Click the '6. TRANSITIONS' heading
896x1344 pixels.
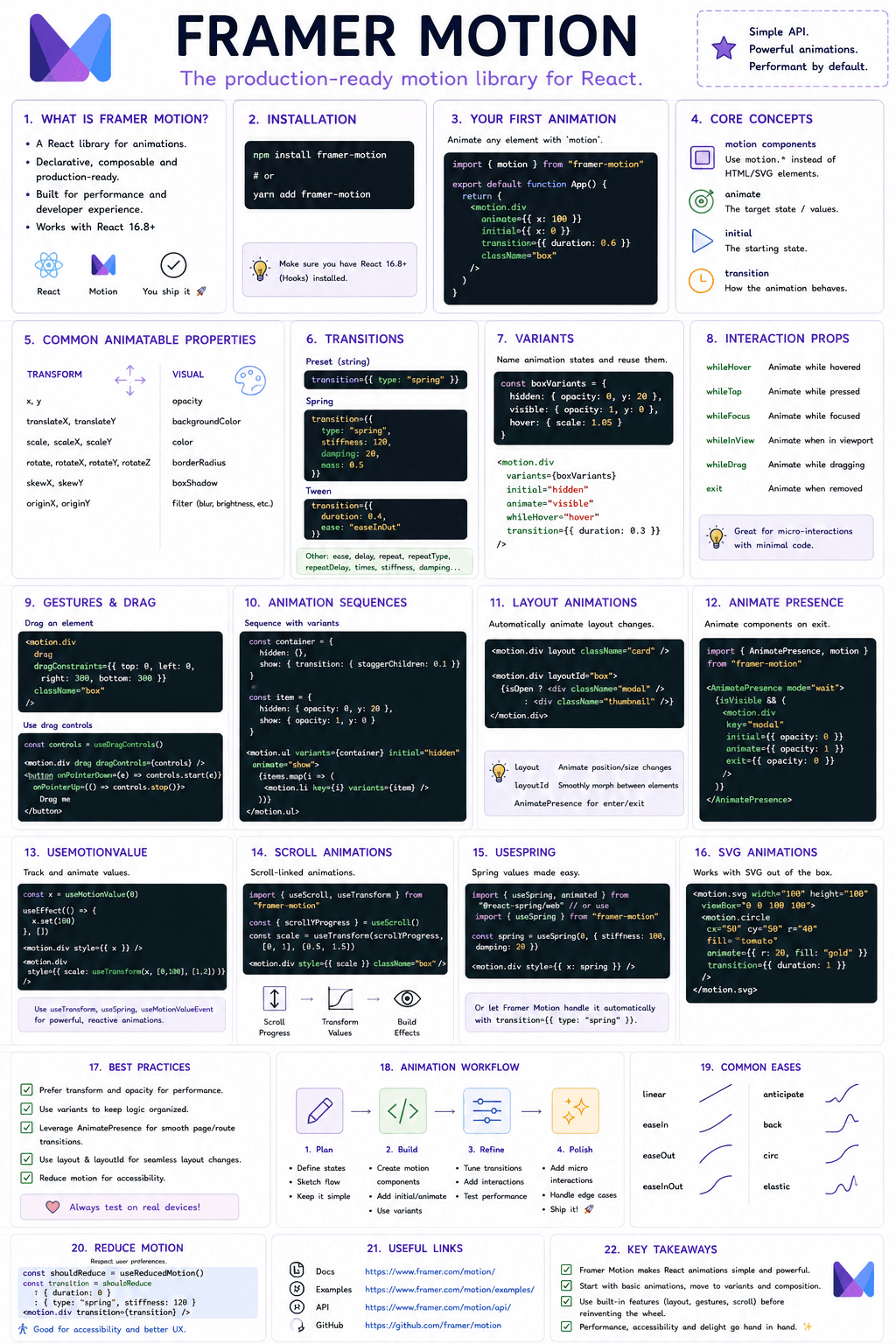click(x=355, y=339)
